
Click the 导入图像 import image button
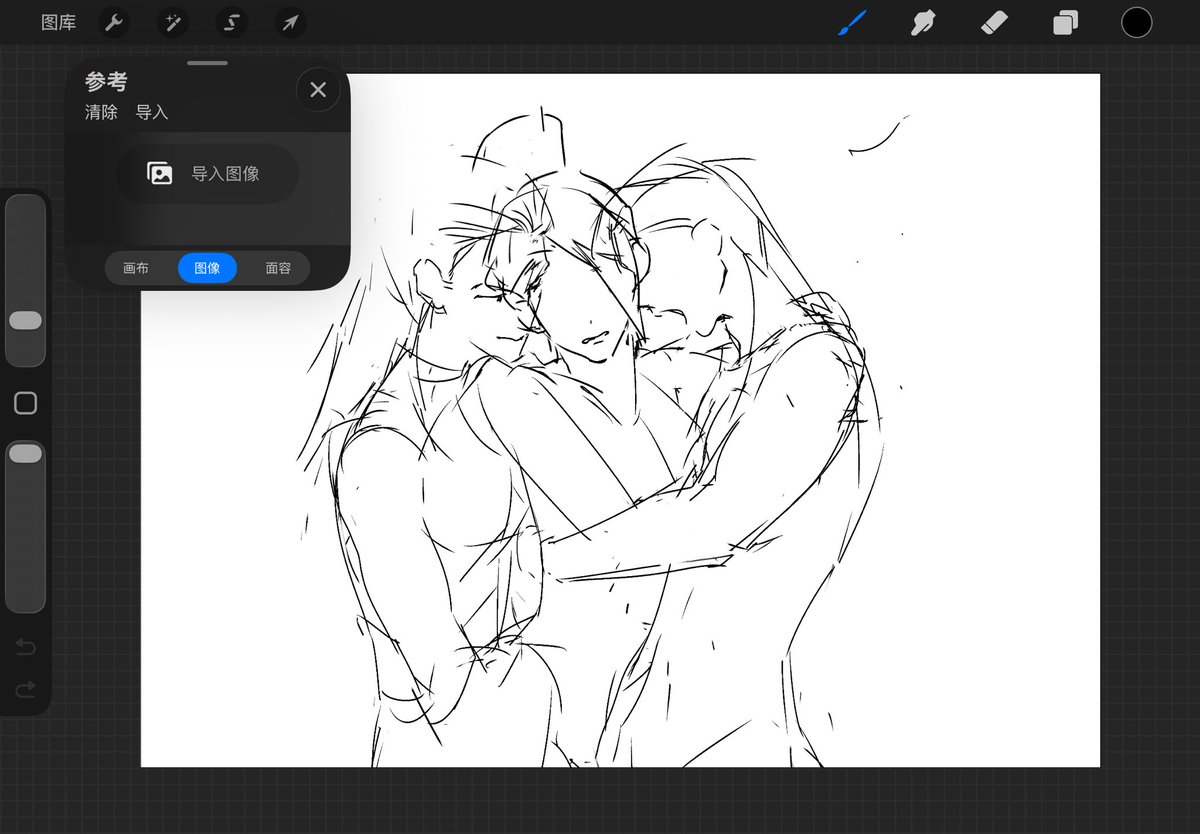[207, 174]
